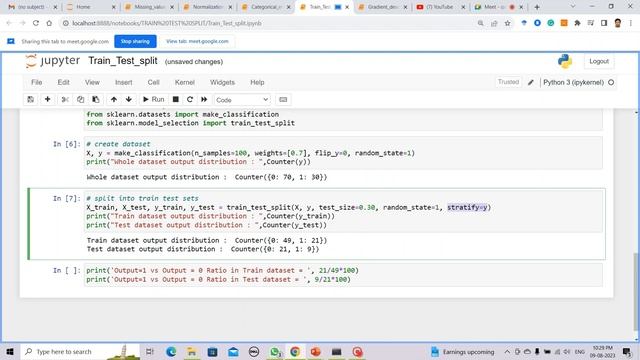View tab meet.google.com

(x=197, y=41)
